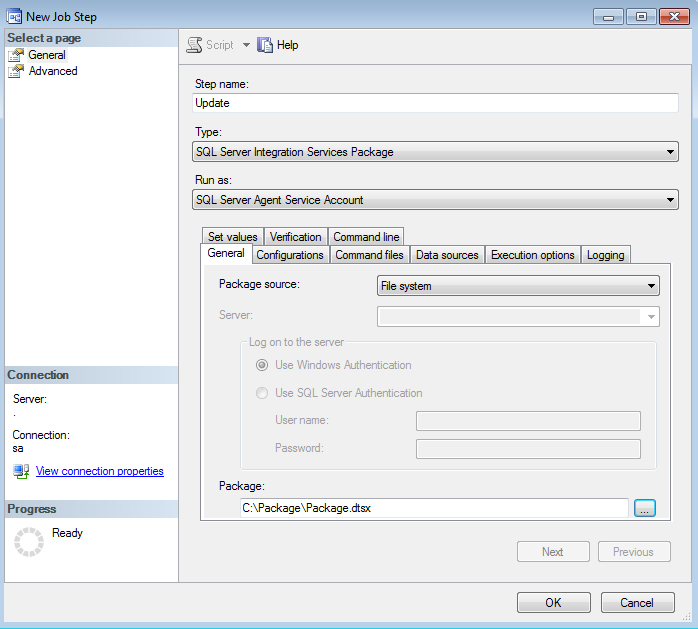The height and width of the screenshot is (629, 698).
Task: Close the New Job Step window
Action: [674, 17]
